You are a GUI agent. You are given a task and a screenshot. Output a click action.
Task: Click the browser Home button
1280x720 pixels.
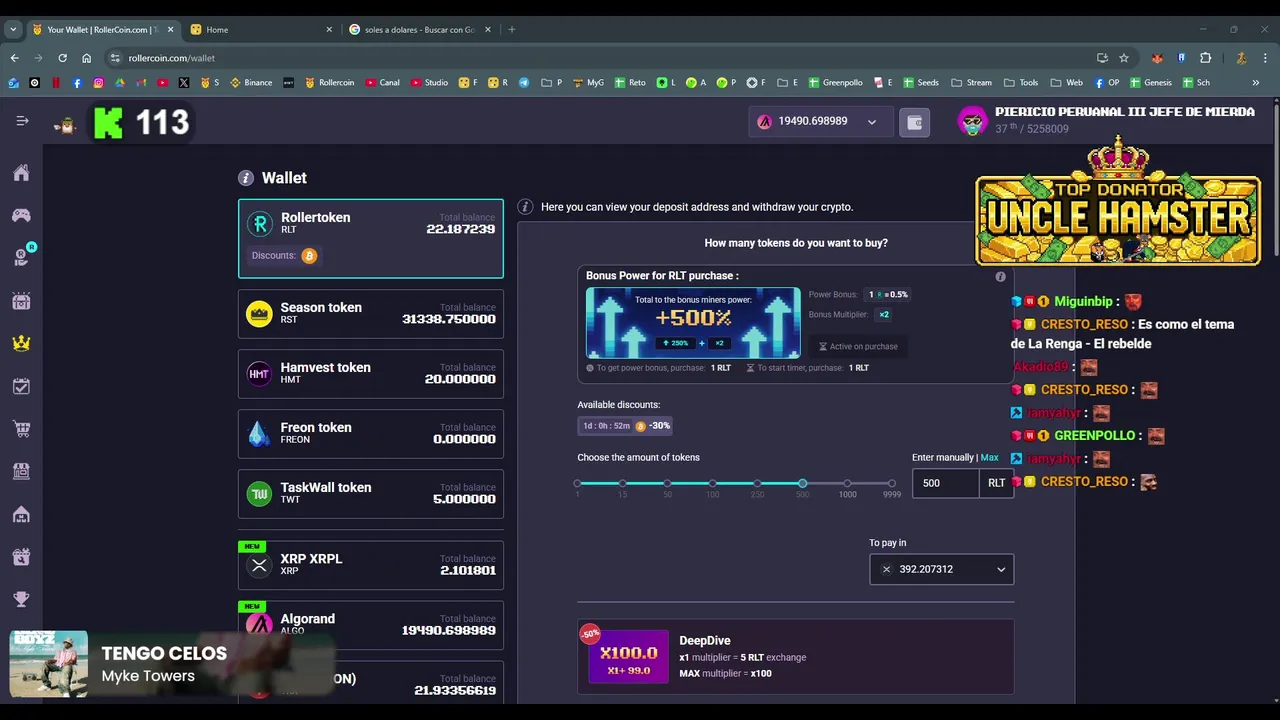[86, 58]
